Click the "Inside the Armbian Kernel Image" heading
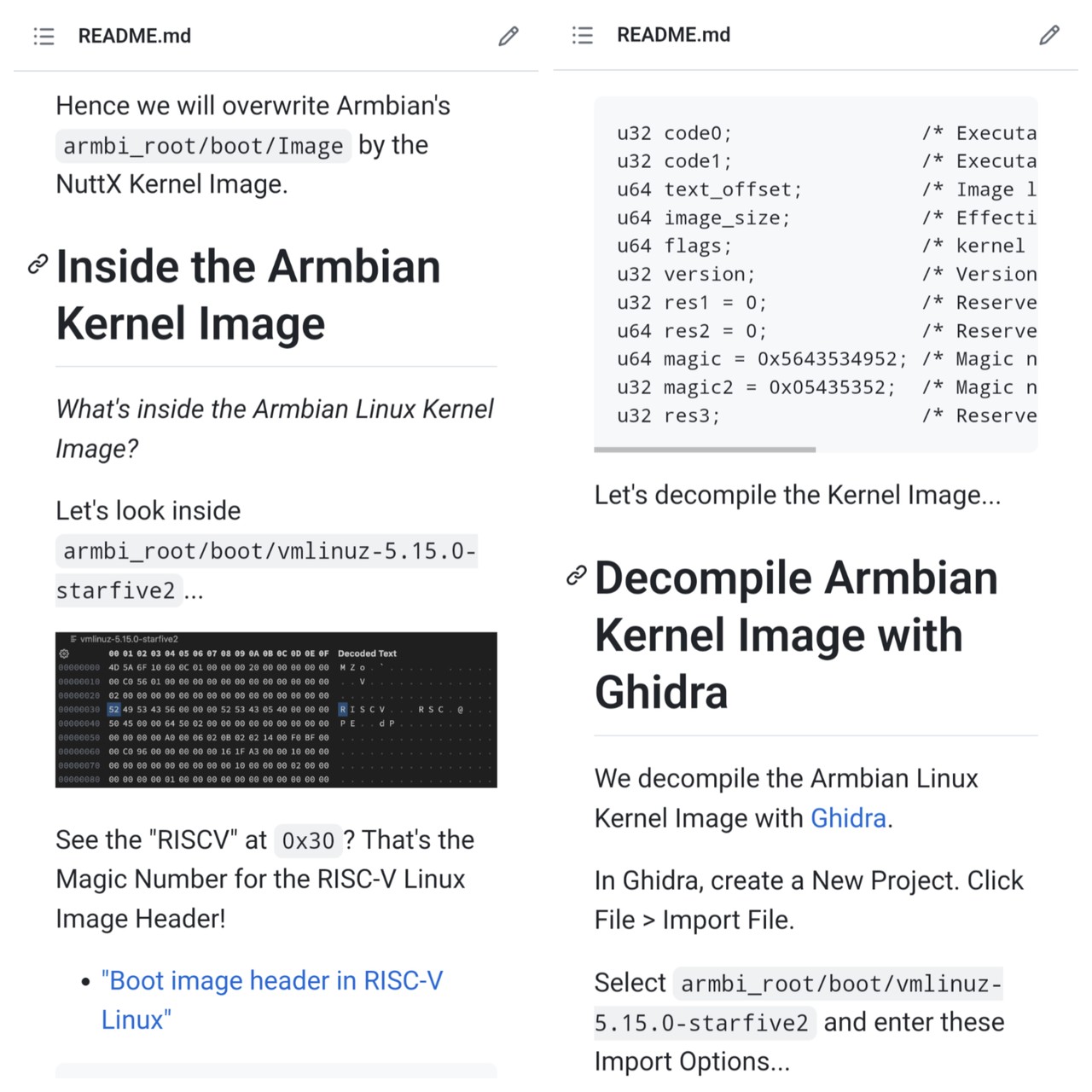This screenshot has height=1092, width=1092. click(248, 294)
